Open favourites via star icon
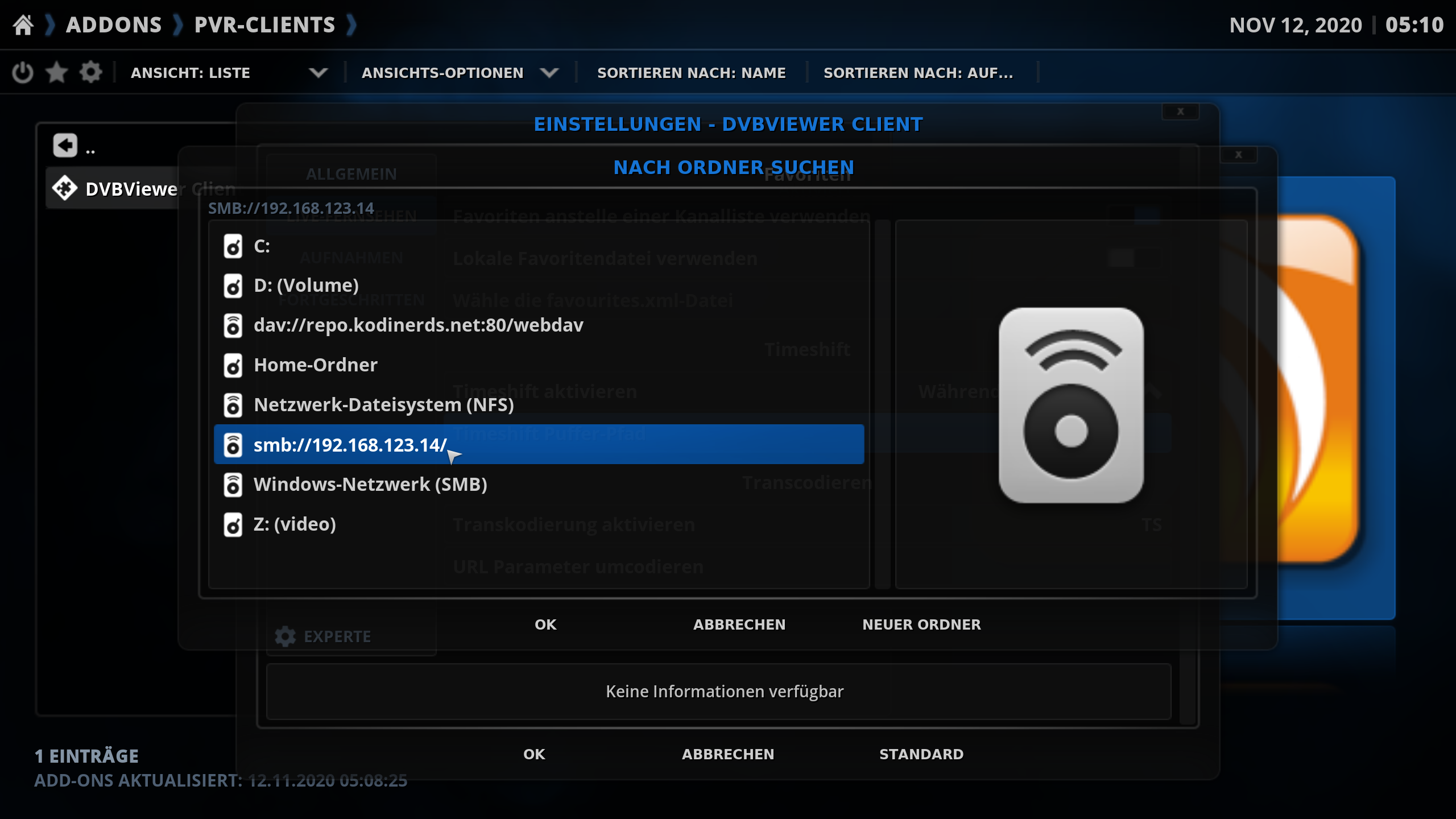Viewport: 1456px width, 819px height. pyautogui.click(x=56, y=73)
